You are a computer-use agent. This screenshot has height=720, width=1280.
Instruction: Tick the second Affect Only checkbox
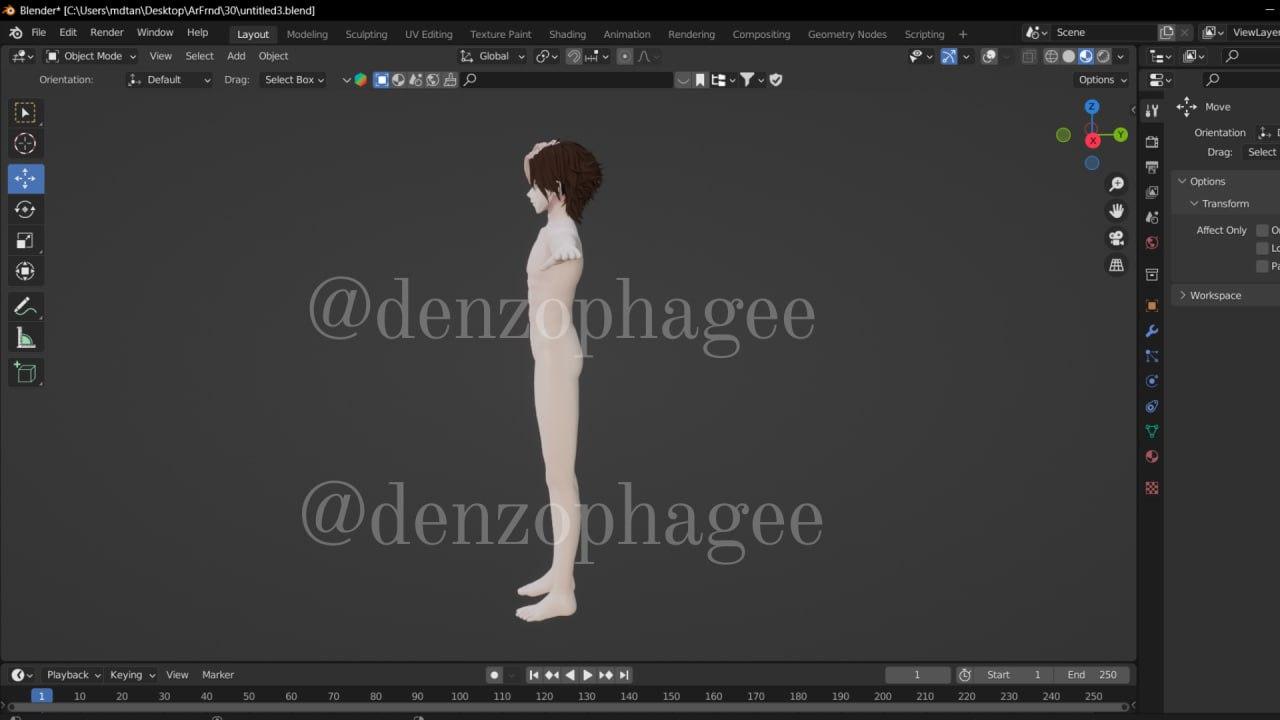point(1262,248)
